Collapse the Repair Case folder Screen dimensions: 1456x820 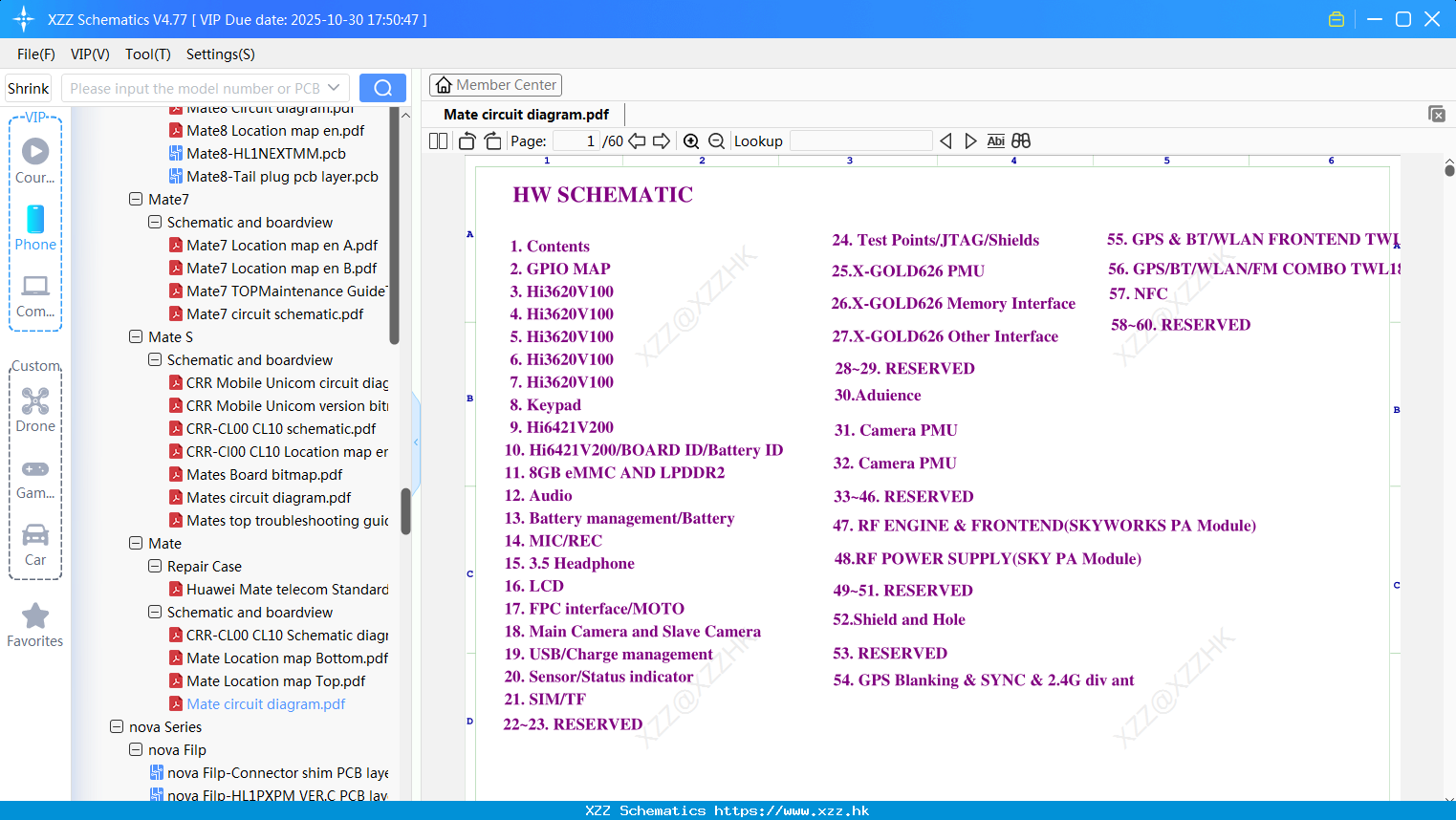coord(155,567)
